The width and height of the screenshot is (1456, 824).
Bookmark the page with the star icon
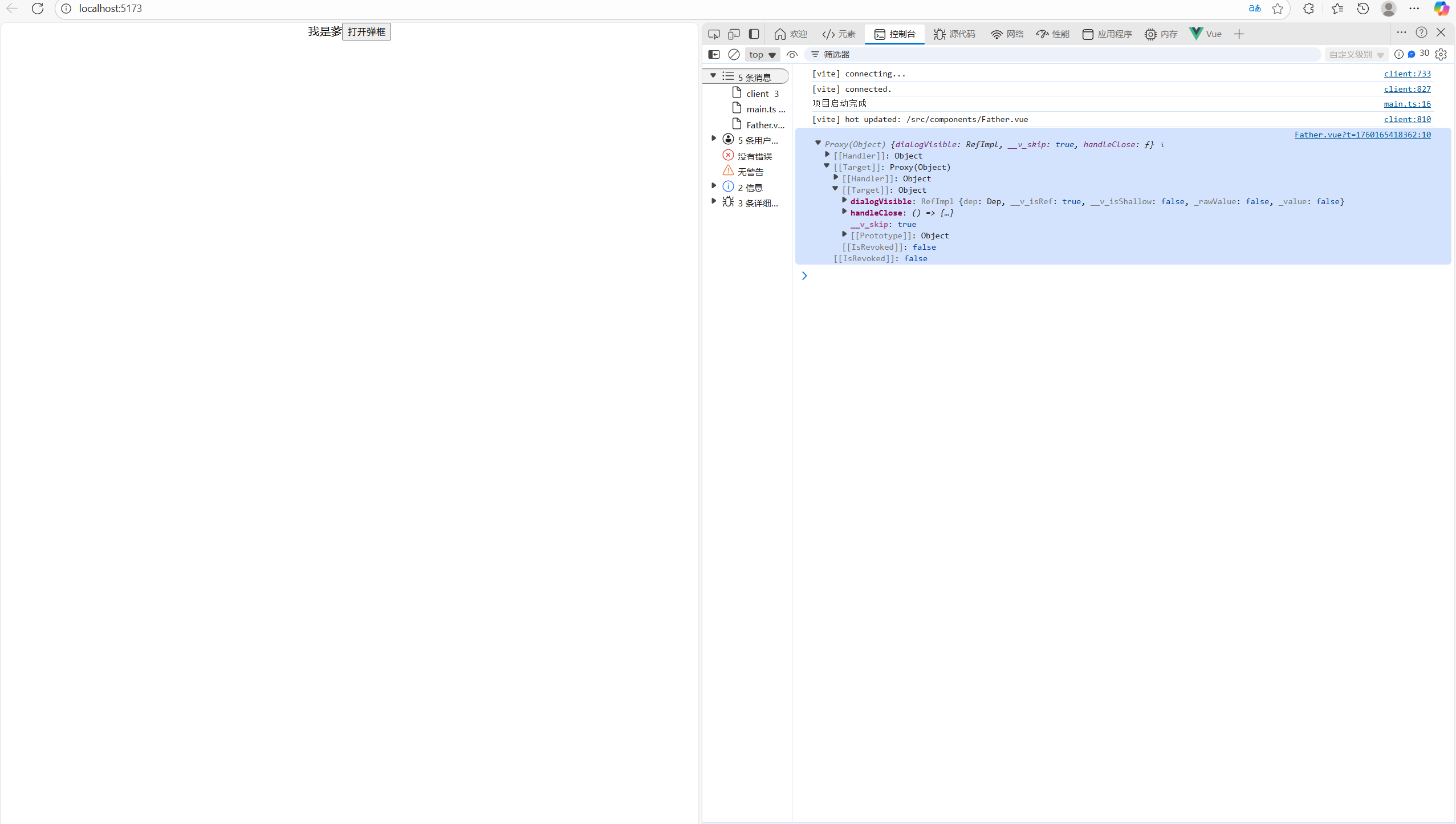[x=1278, y=9]
